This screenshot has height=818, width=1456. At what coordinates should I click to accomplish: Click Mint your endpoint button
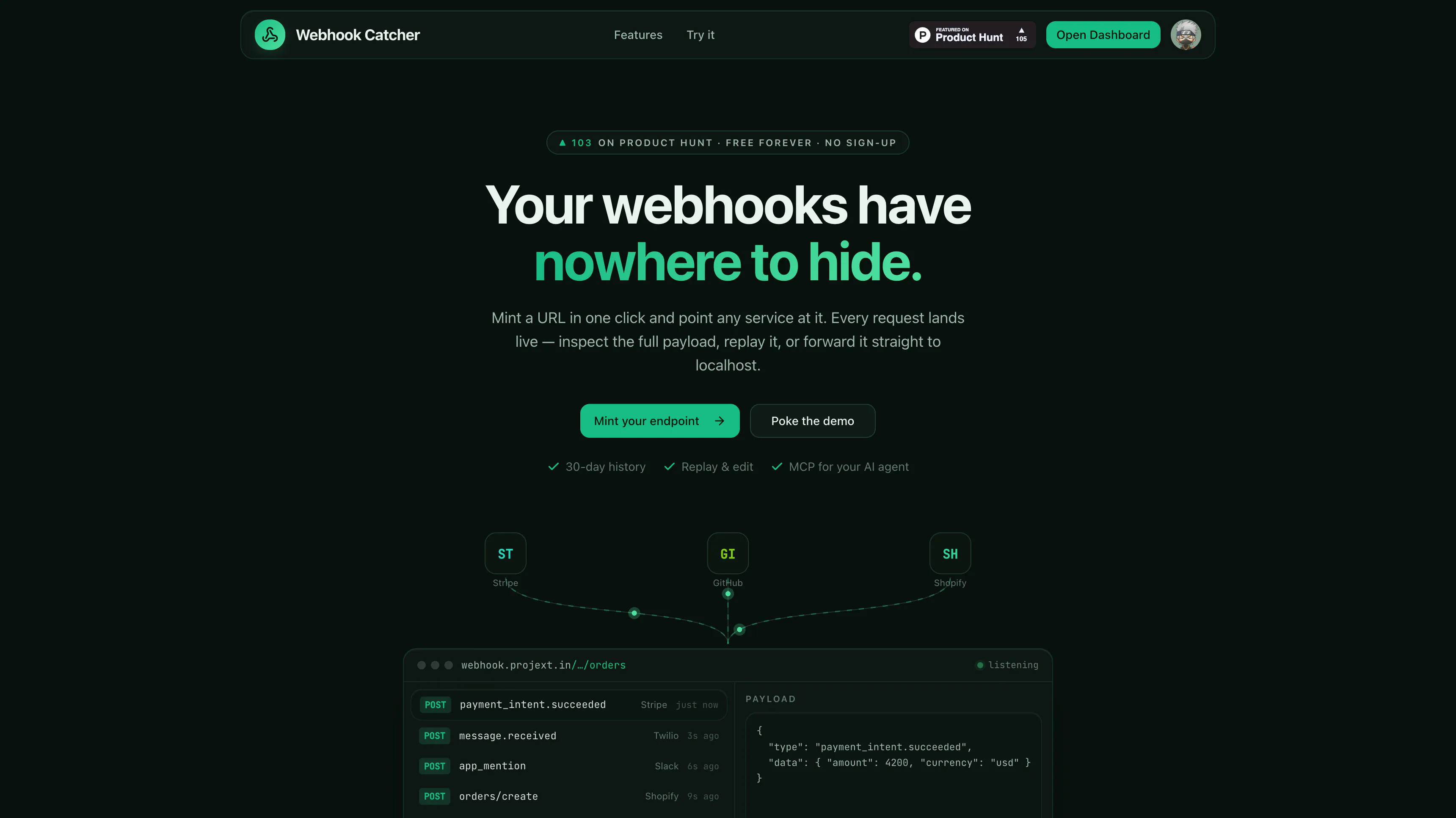(659, 420)
